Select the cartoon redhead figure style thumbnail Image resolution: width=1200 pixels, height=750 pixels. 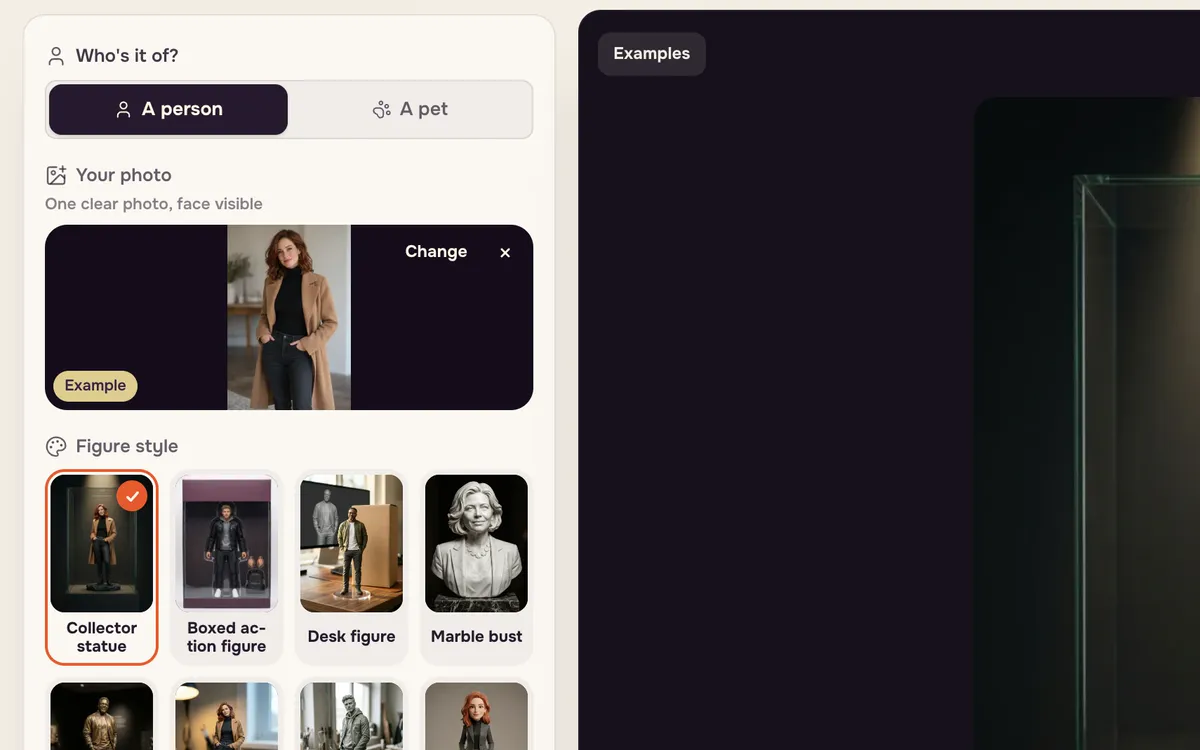click(x=477, y=716)
